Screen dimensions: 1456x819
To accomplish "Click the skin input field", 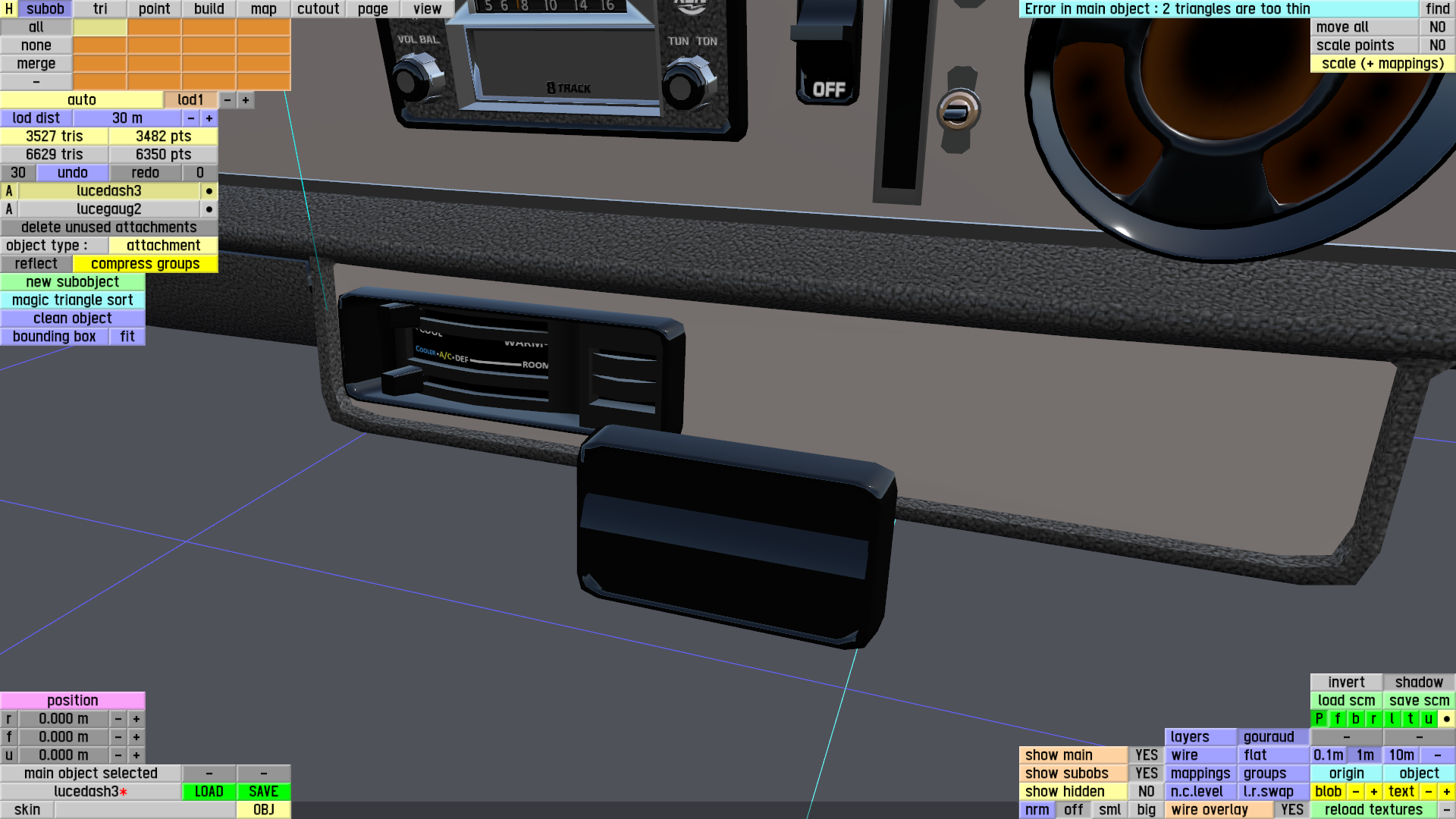I will 144,809.
